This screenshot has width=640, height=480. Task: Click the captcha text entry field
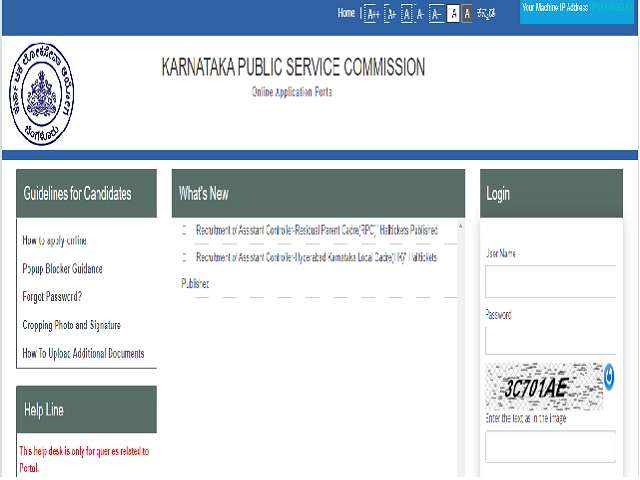point(550,447)
